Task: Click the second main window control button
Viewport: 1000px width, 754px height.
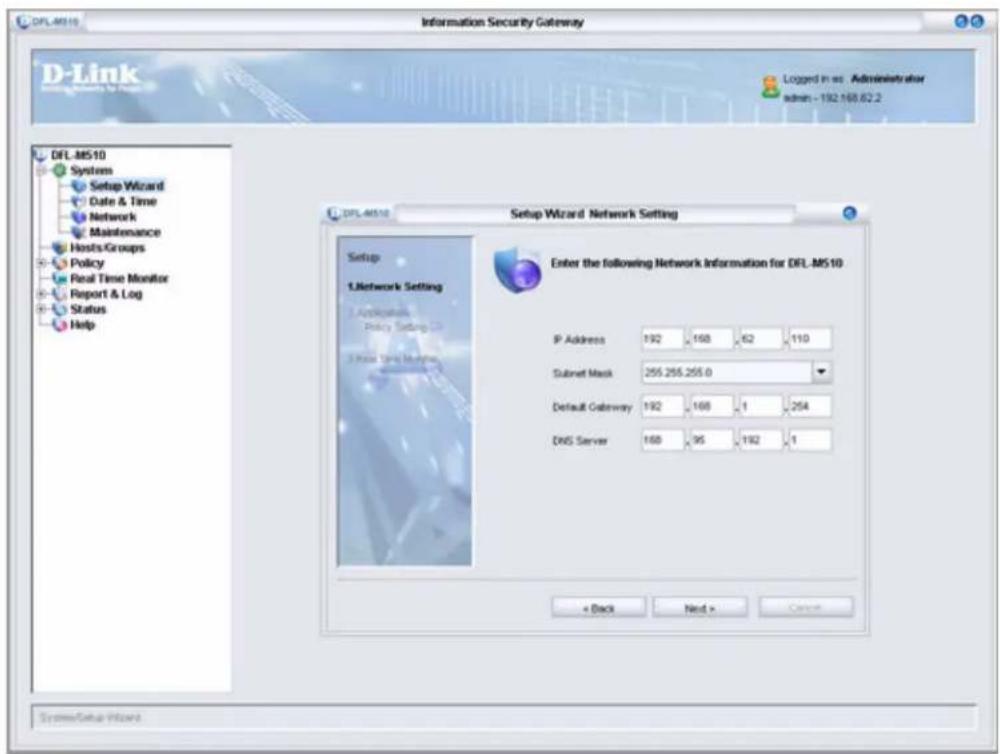Action: coord(976,22)
